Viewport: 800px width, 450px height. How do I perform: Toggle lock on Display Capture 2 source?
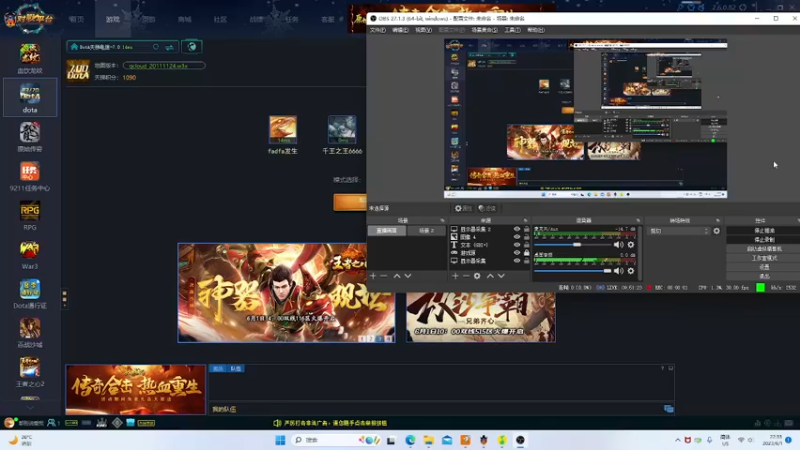pyautogui.click(x=527, y=229)
